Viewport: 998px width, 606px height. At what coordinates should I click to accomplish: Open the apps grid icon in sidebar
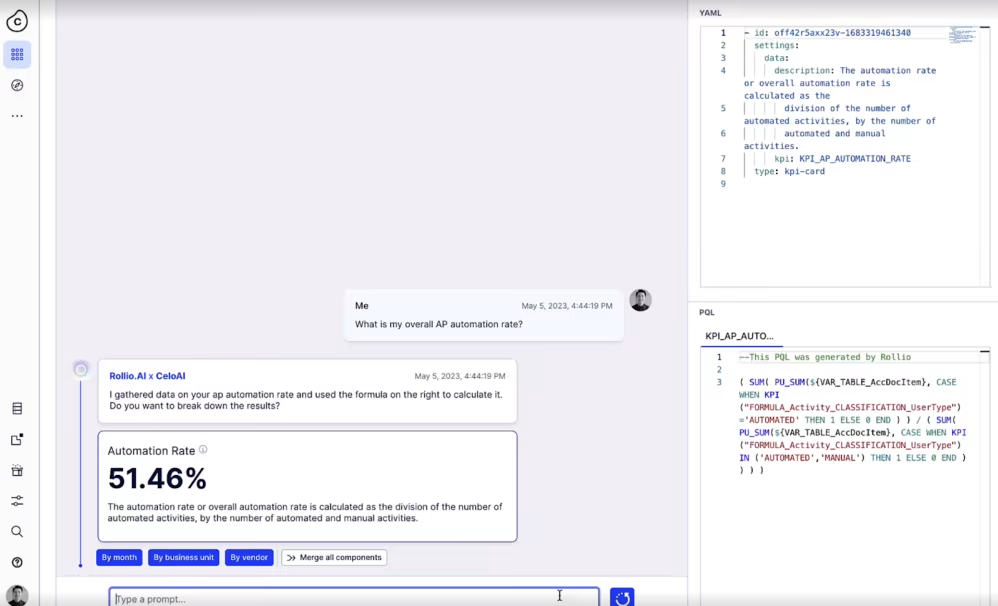(x=17, y=54)
